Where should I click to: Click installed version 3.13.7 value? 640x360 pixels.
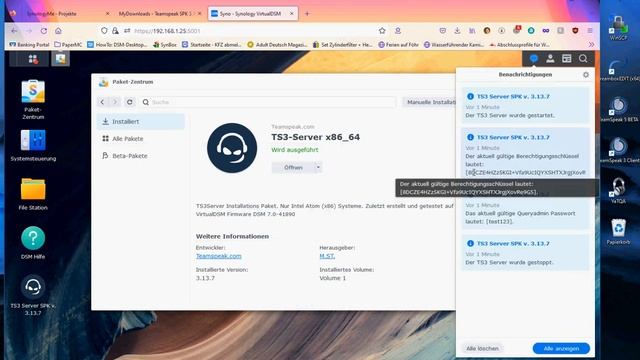tap(205, 278)
